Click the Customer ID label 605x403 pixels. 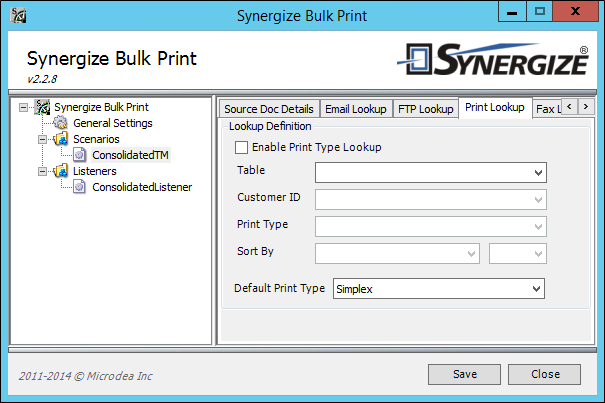[x=269, y=197]
